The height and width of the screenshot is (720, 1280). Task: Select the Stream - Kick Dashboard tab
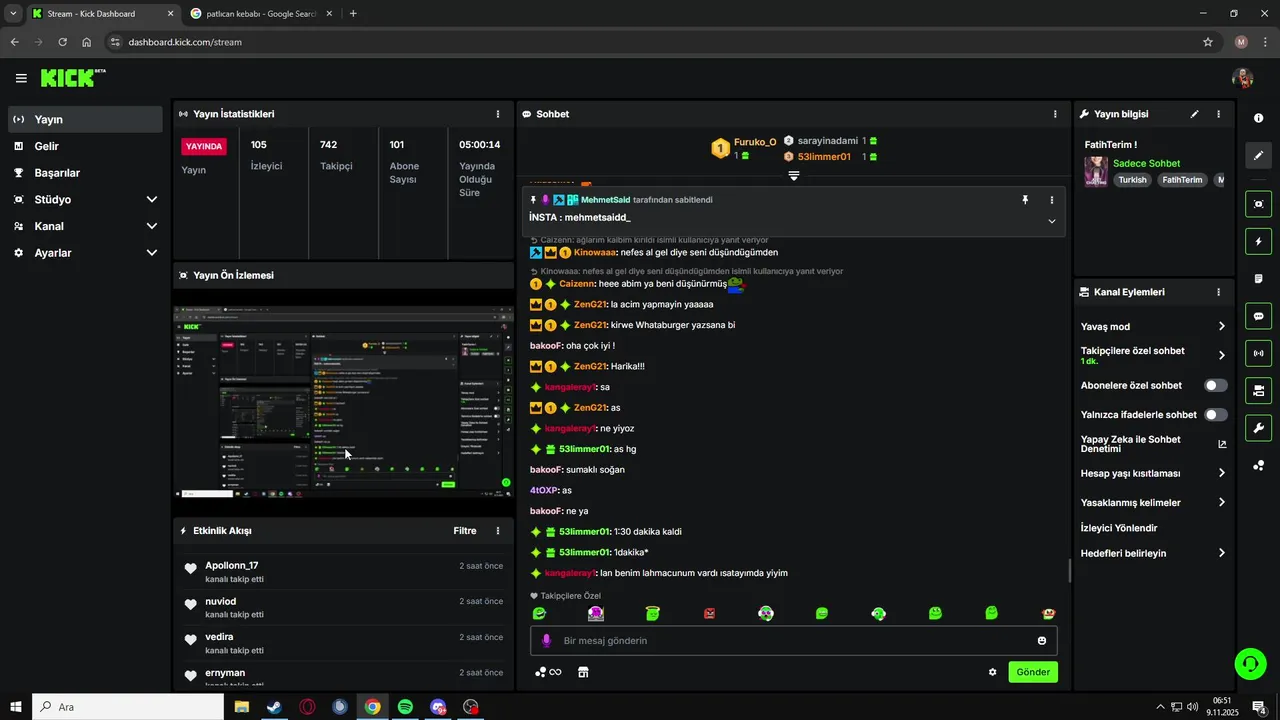pyautogui.click(x=101, y=14)
